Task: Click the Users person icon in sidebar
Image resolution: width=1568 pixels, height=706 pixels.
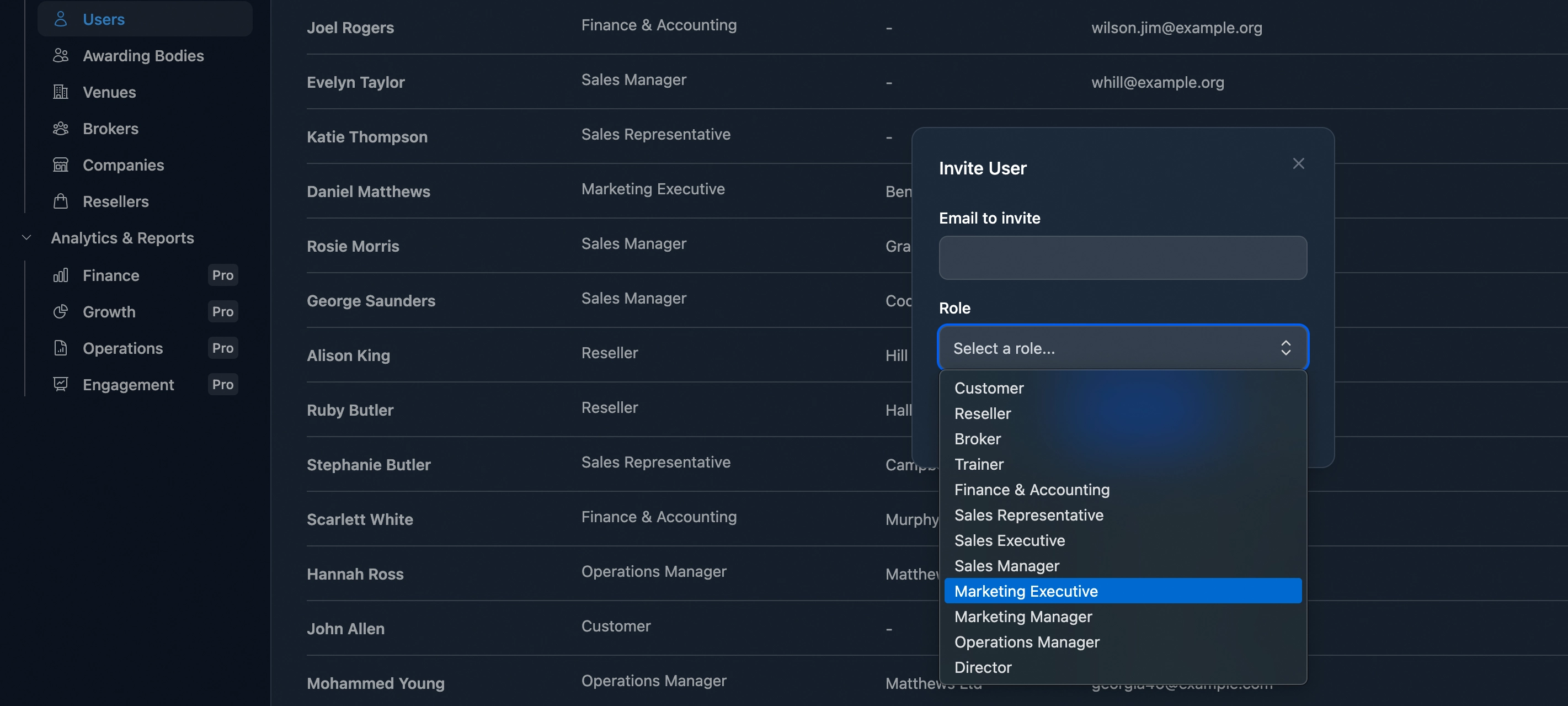Action: point(60,19)
